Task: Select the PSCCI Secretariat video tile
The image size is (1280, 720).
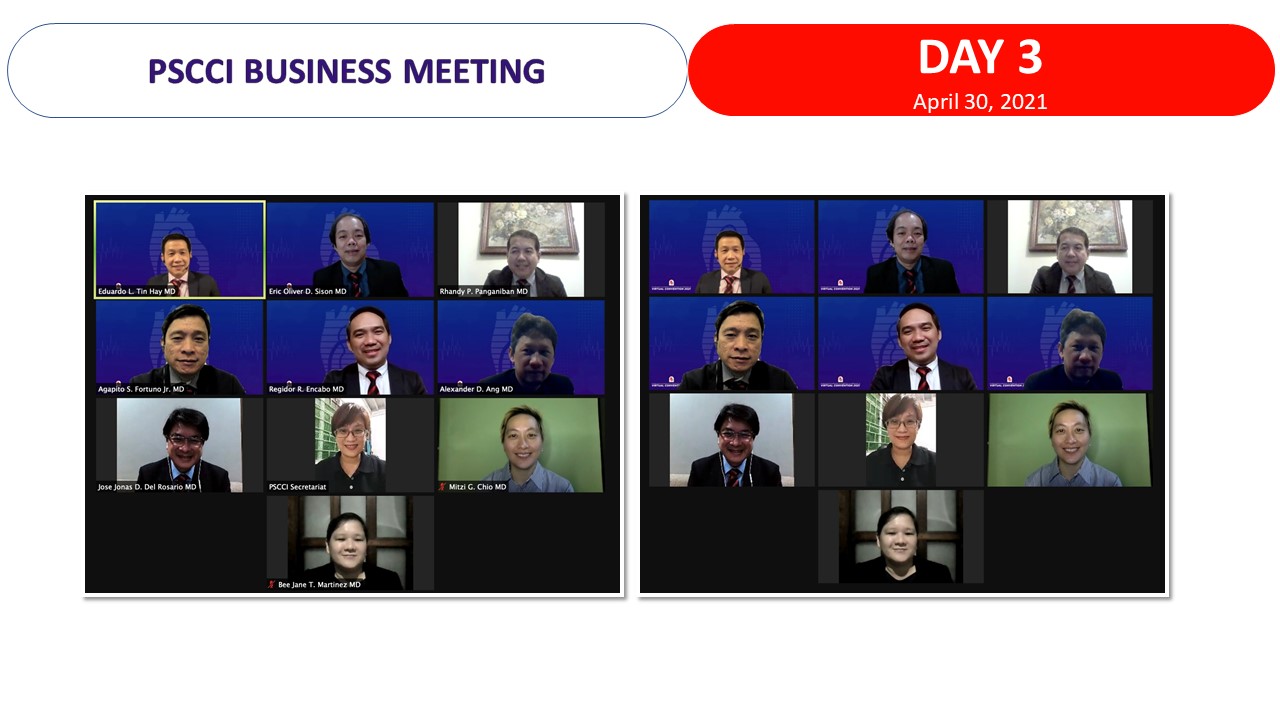Action: point(350,445)
